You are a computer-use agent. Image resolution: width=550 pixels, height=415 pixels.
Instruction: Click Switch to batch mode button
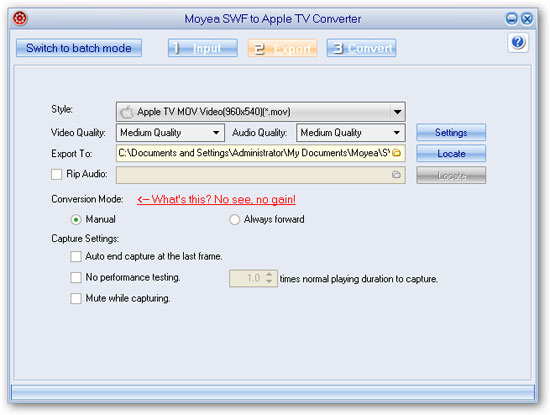click(x=79, y=48)
